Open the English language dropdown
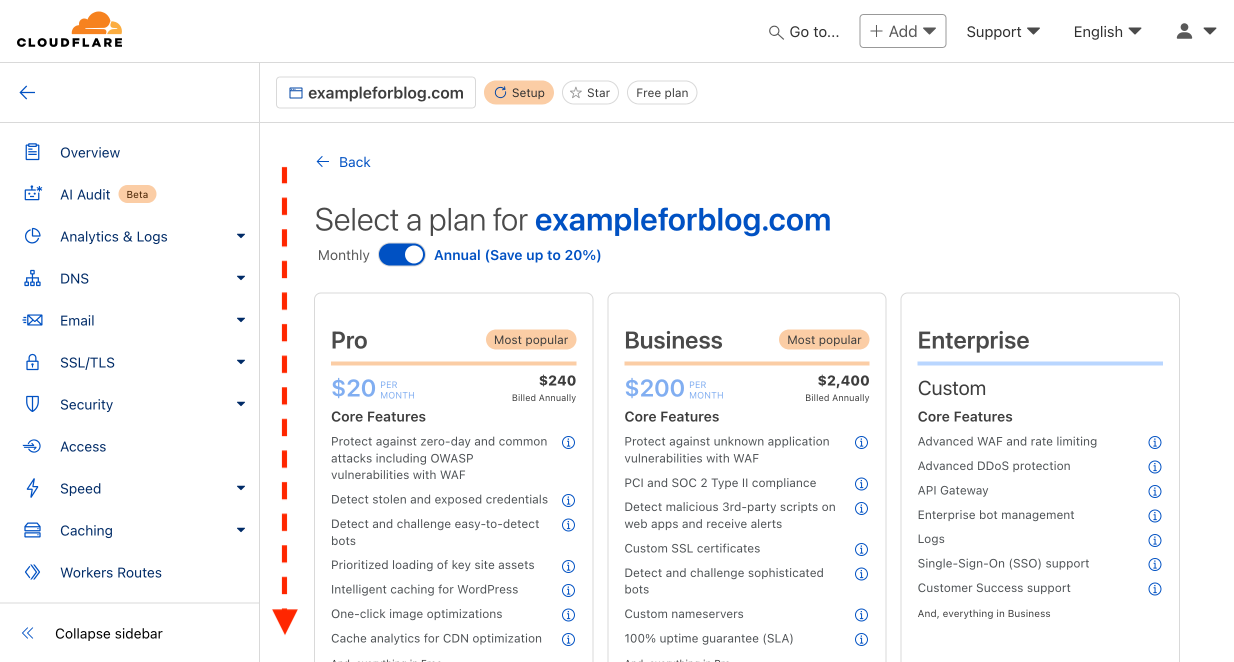The image size is (1234, 662). [1107, 31]
